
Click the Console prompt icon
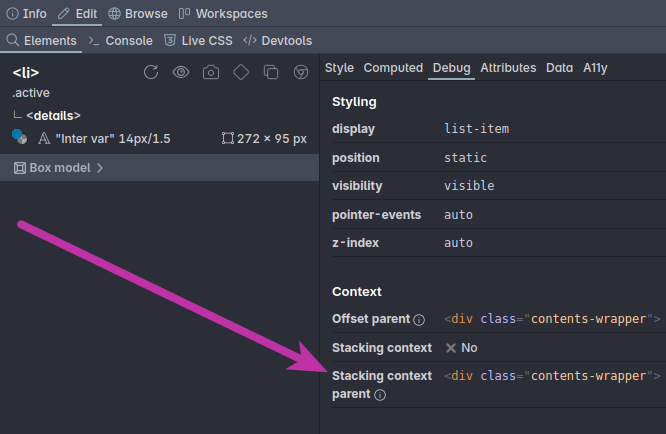[93, 40]
